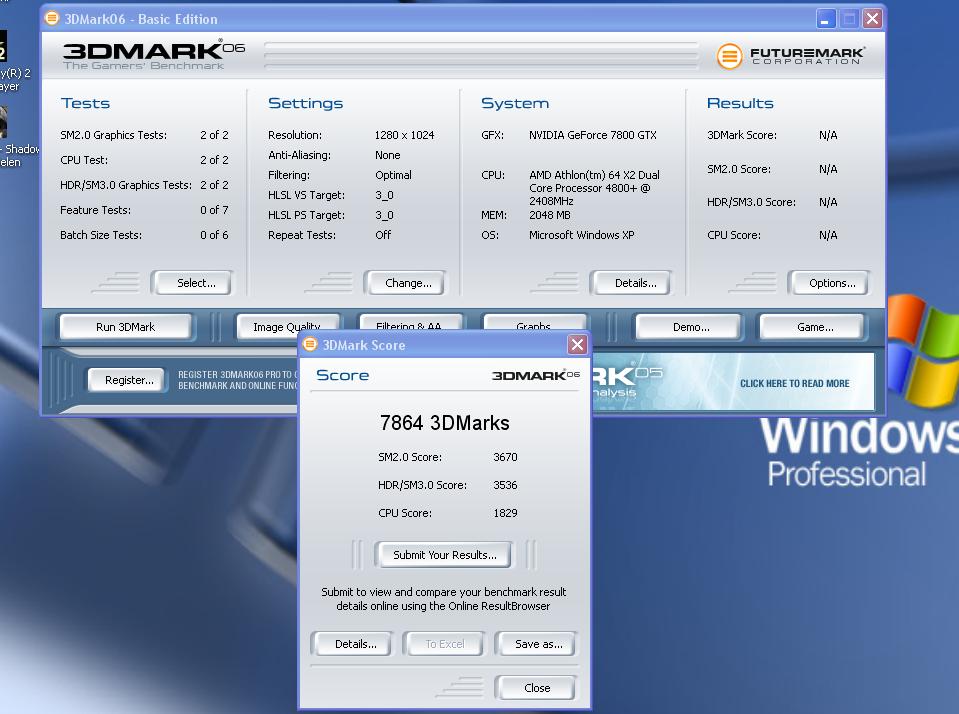This screenshot has height=714, width=959.
Task: Click '3DMark Score:' N/A value in Results
Action: point(828,135)
